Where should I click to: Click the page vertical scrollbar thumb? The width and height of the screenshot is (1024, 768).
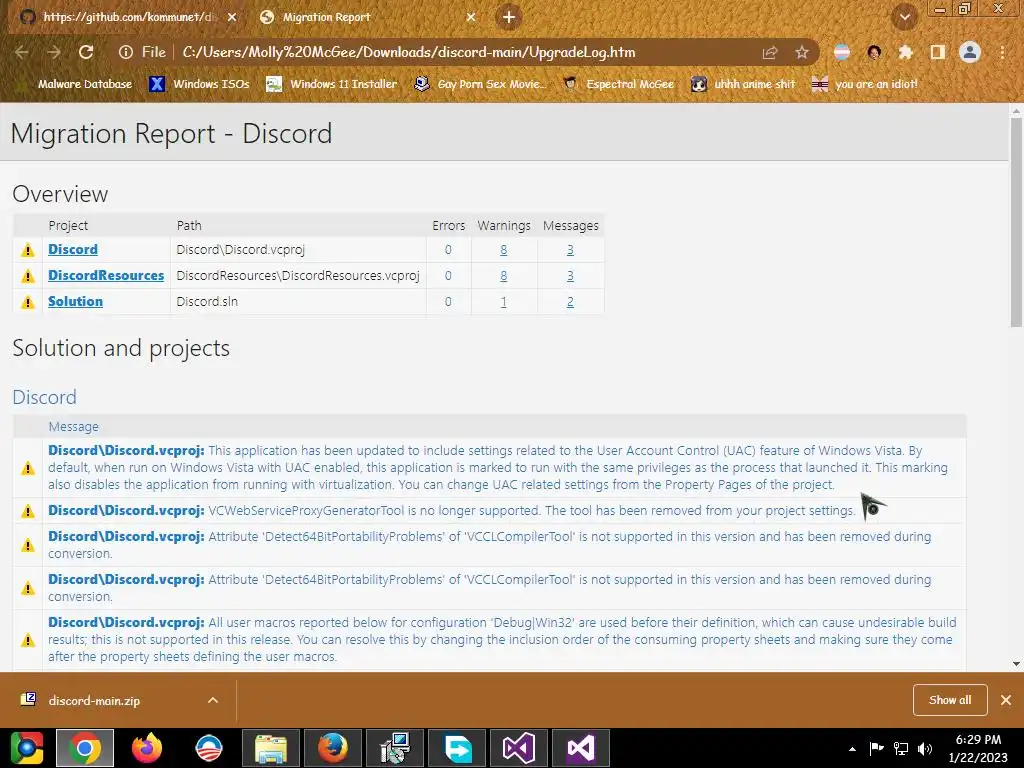coord(1016,222)
